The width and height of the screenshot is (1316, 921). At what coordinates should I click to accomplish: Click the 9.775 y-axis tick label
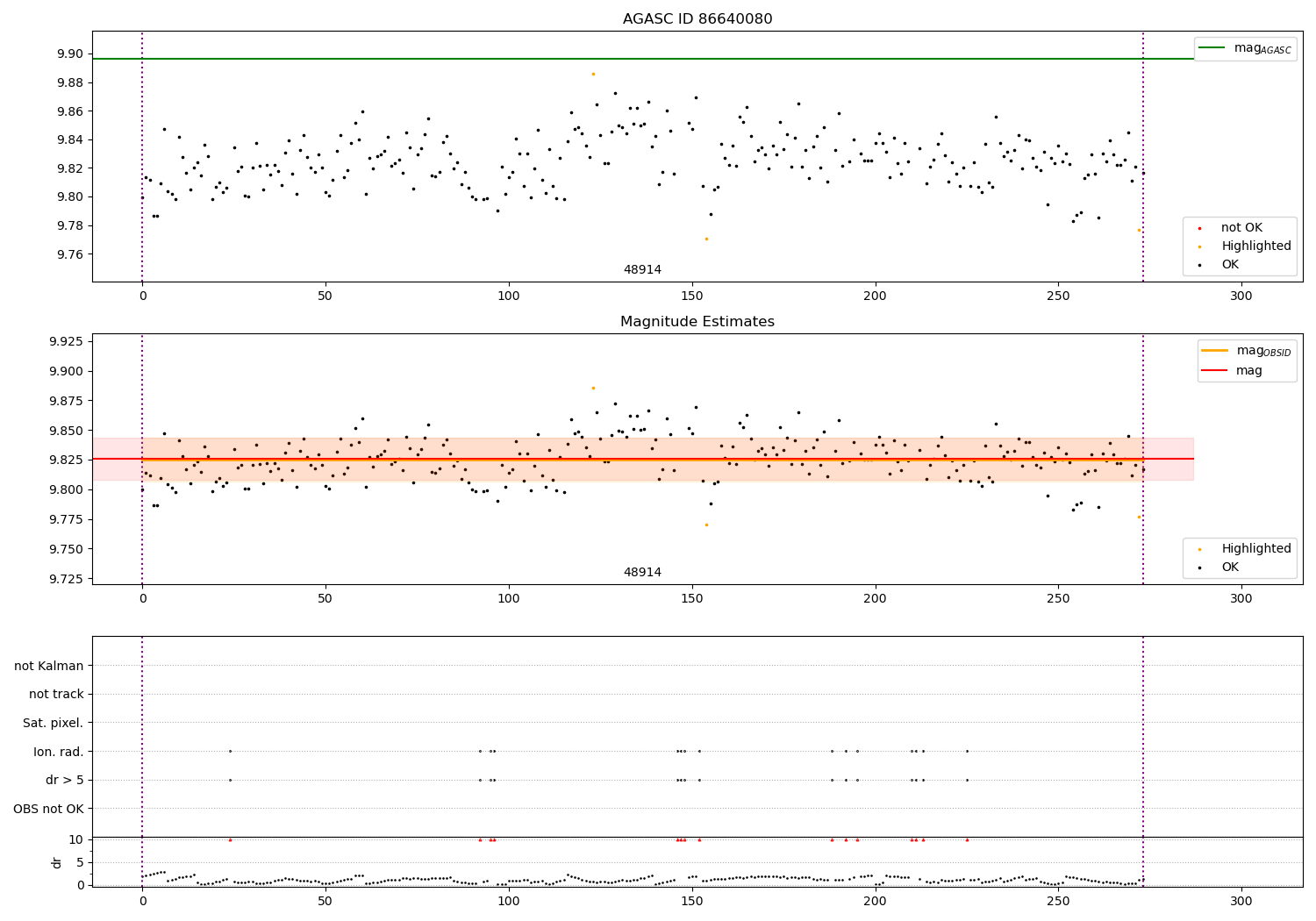point(65,520)
